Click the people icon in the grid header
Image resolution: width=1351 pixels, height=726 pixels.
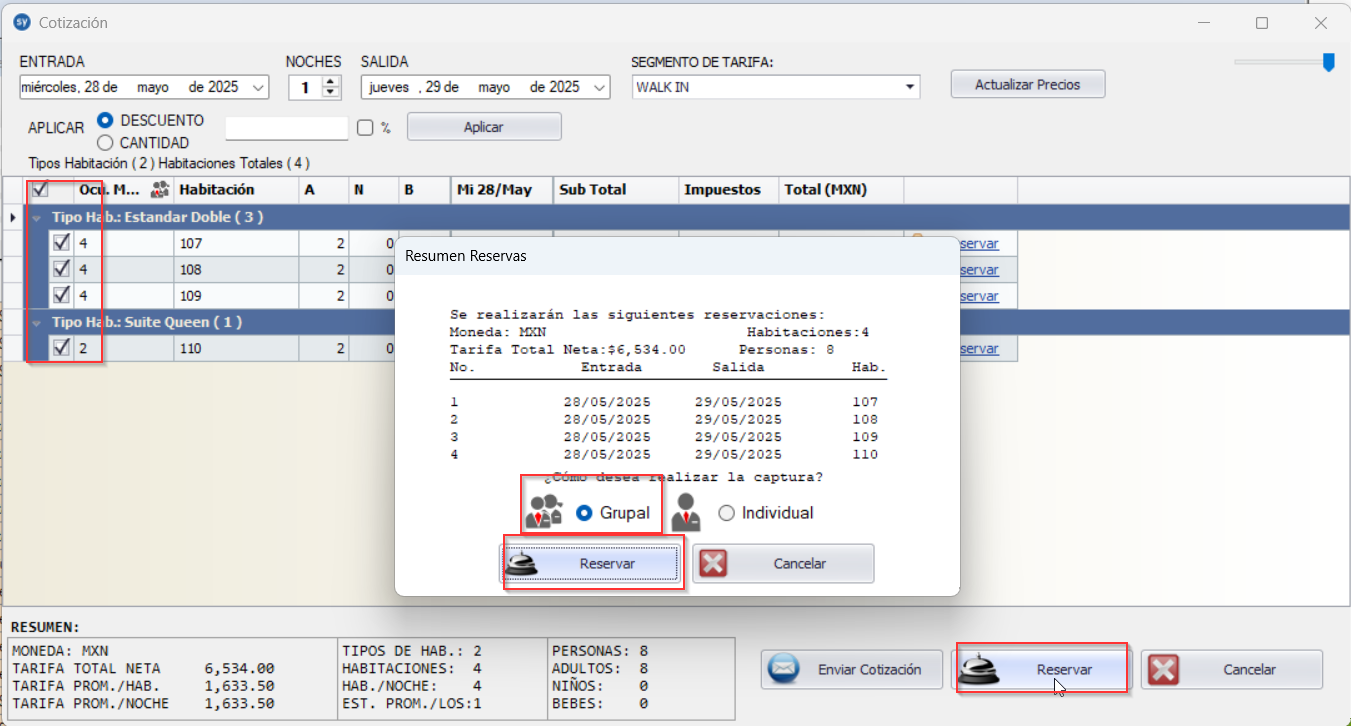(159, 189)
